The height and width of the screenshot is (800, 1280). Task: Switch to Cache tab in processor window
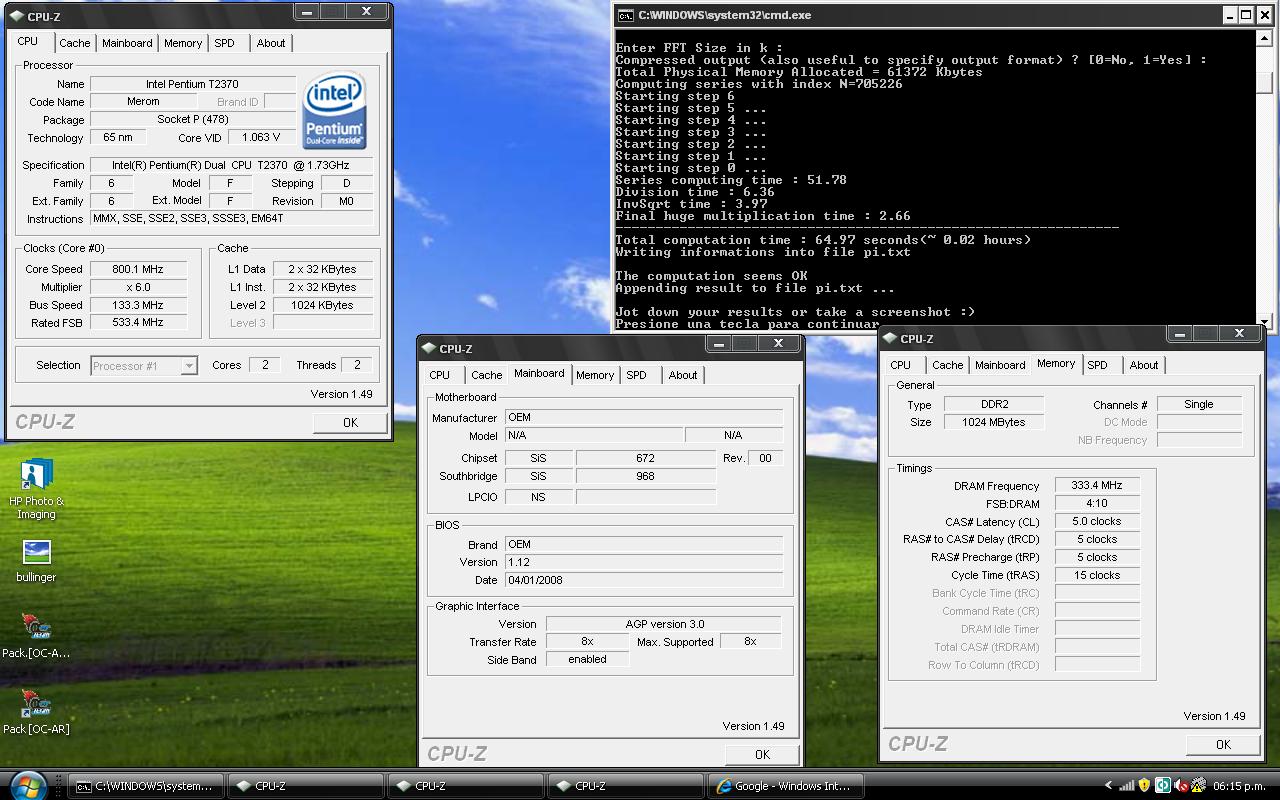74,43
